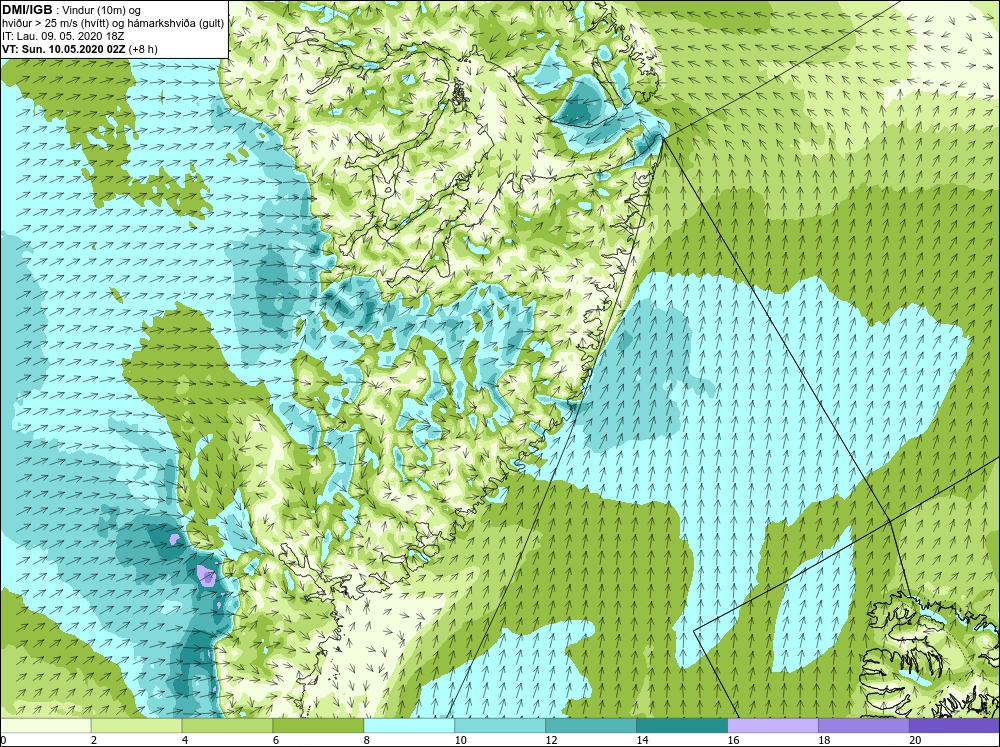Click the legend label '2'
Image resolution: width=1000 pixels, height=747 pixels.
point(94,740)
